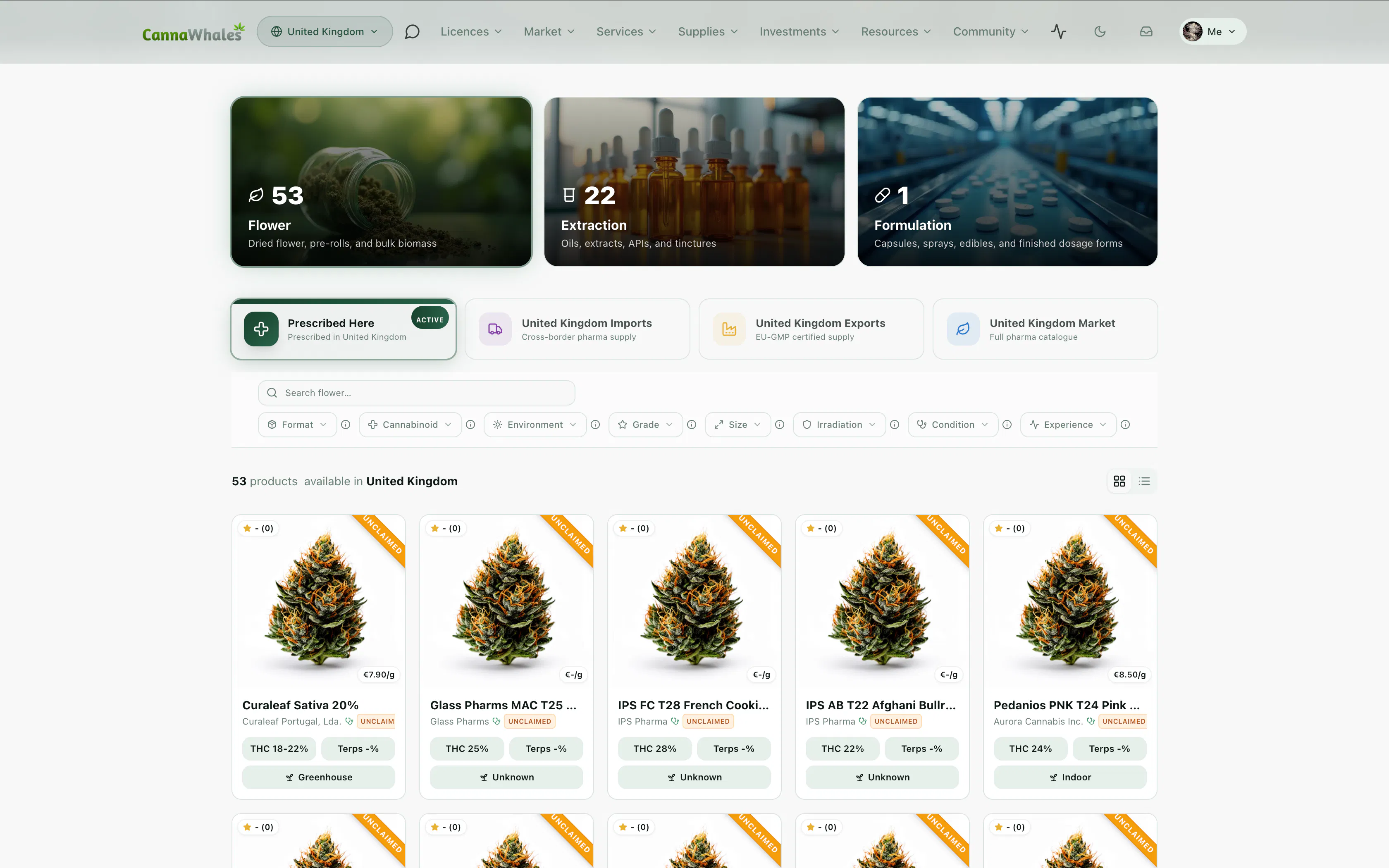The width and height of the screenshot is (1389, 868).
Task: Open IPS AB T22 Afghani product title
Action: coord(881,705)
